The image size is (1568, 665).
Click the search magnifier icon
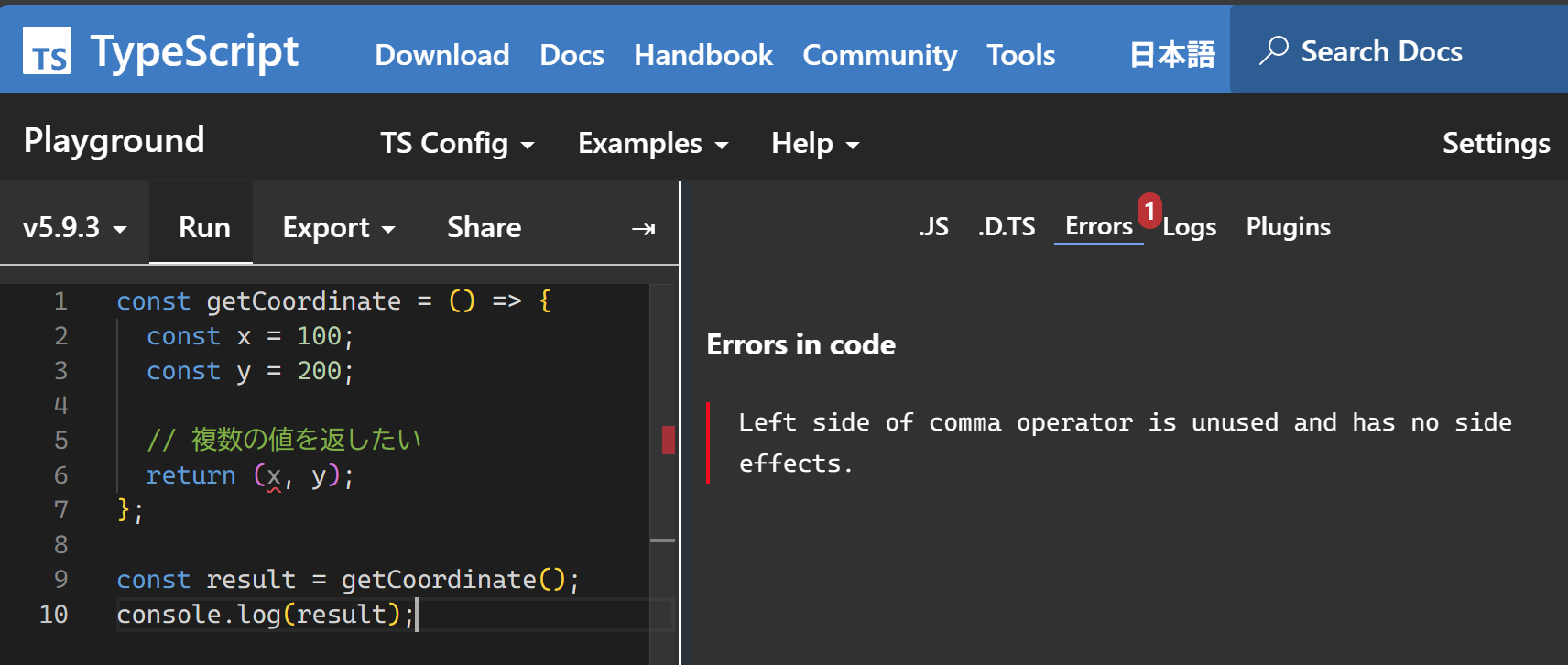1273,50
